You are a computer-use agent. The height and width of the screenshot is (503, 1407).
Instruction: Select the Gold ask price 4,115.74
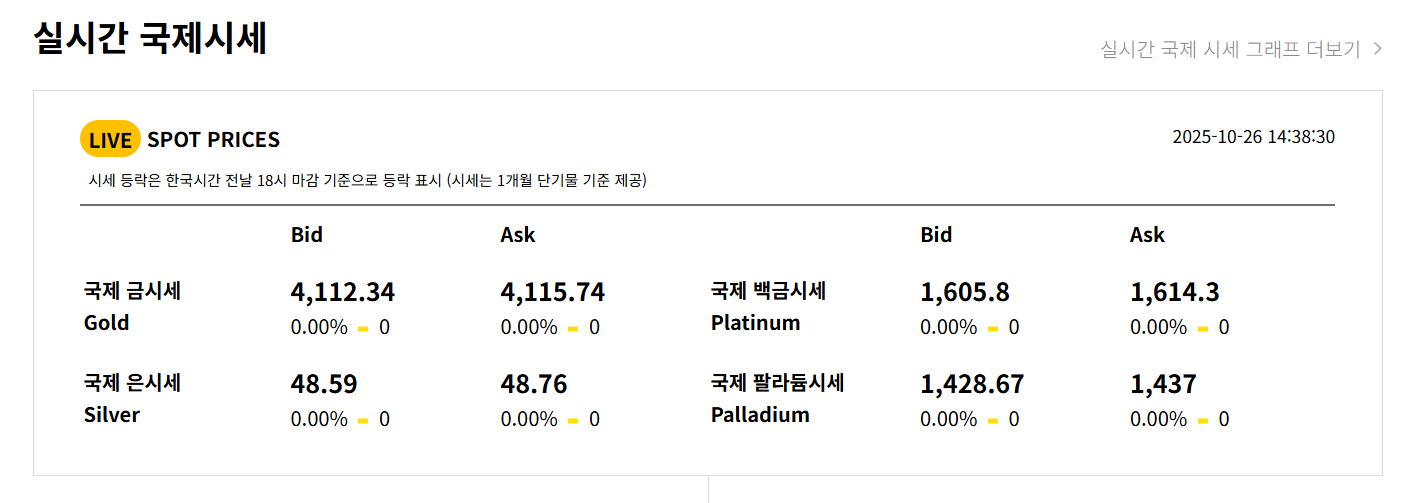(x=553, y=292)
